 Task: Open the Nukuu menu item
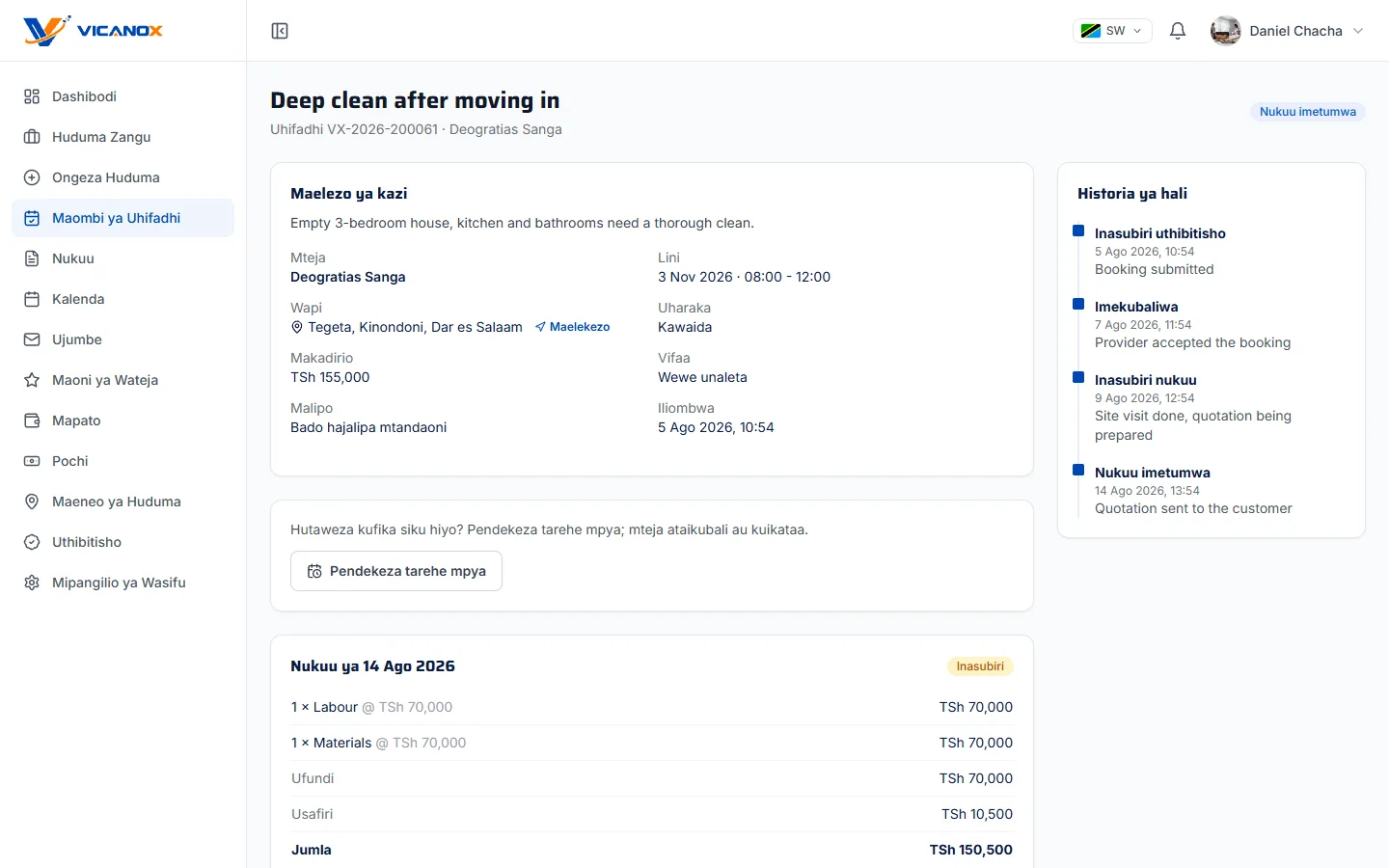point(123,258)
